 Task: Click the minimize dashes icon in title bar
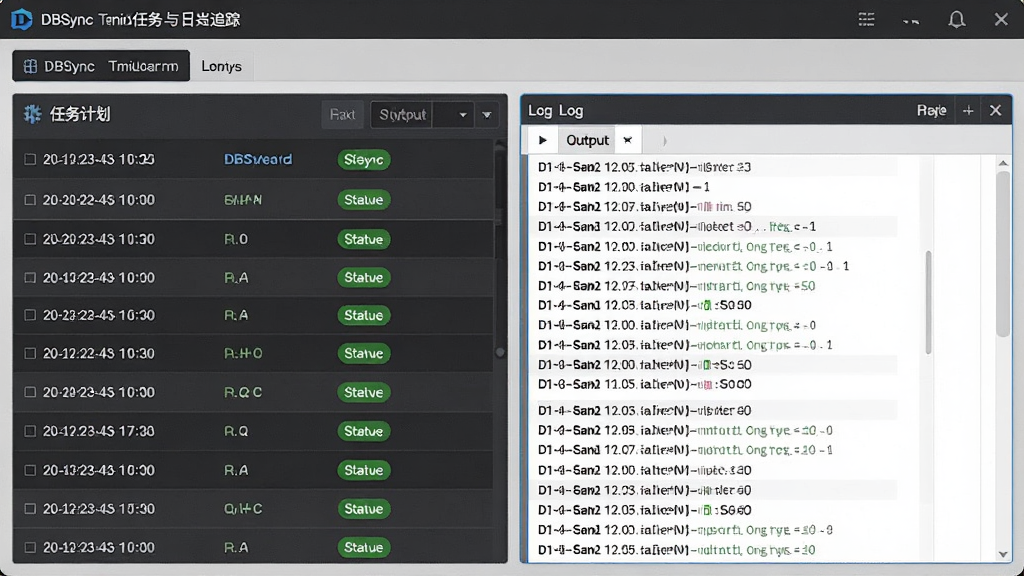[911, 22]
